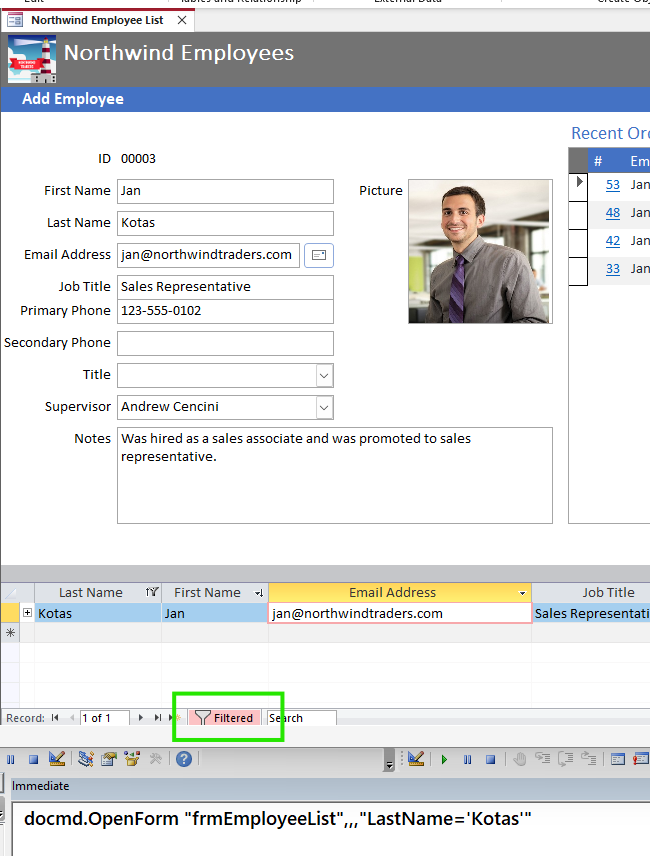
Task: Open recent order number 53
Action: [x=613, y=185]
